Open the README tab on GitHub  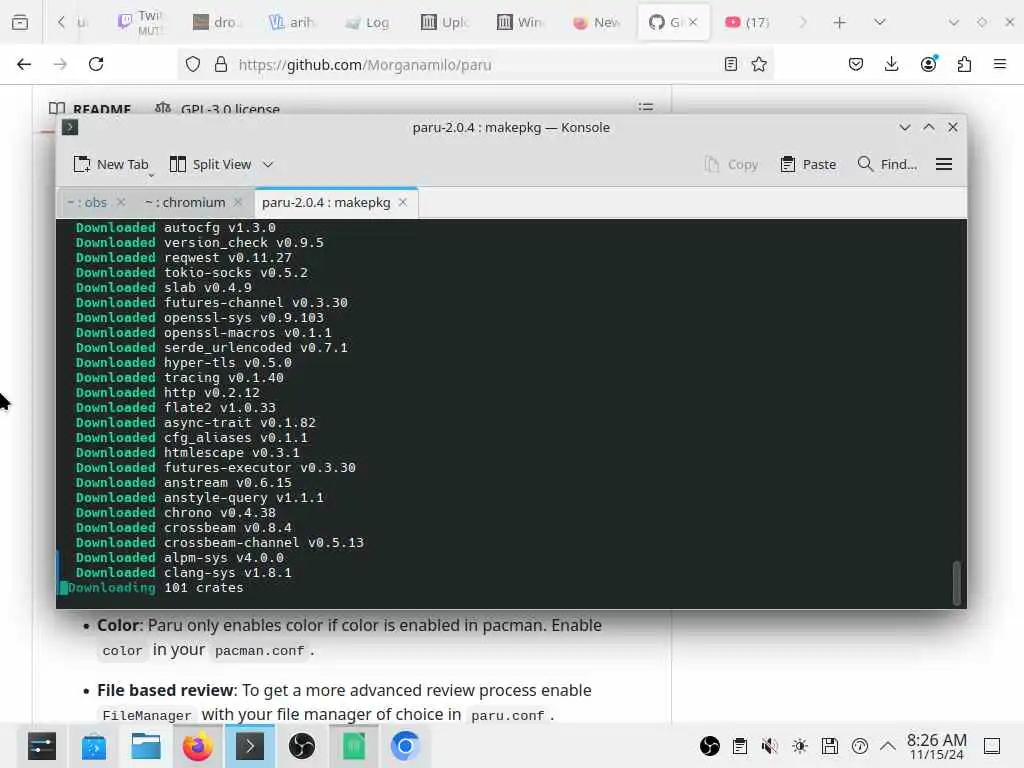pos(90,108)
